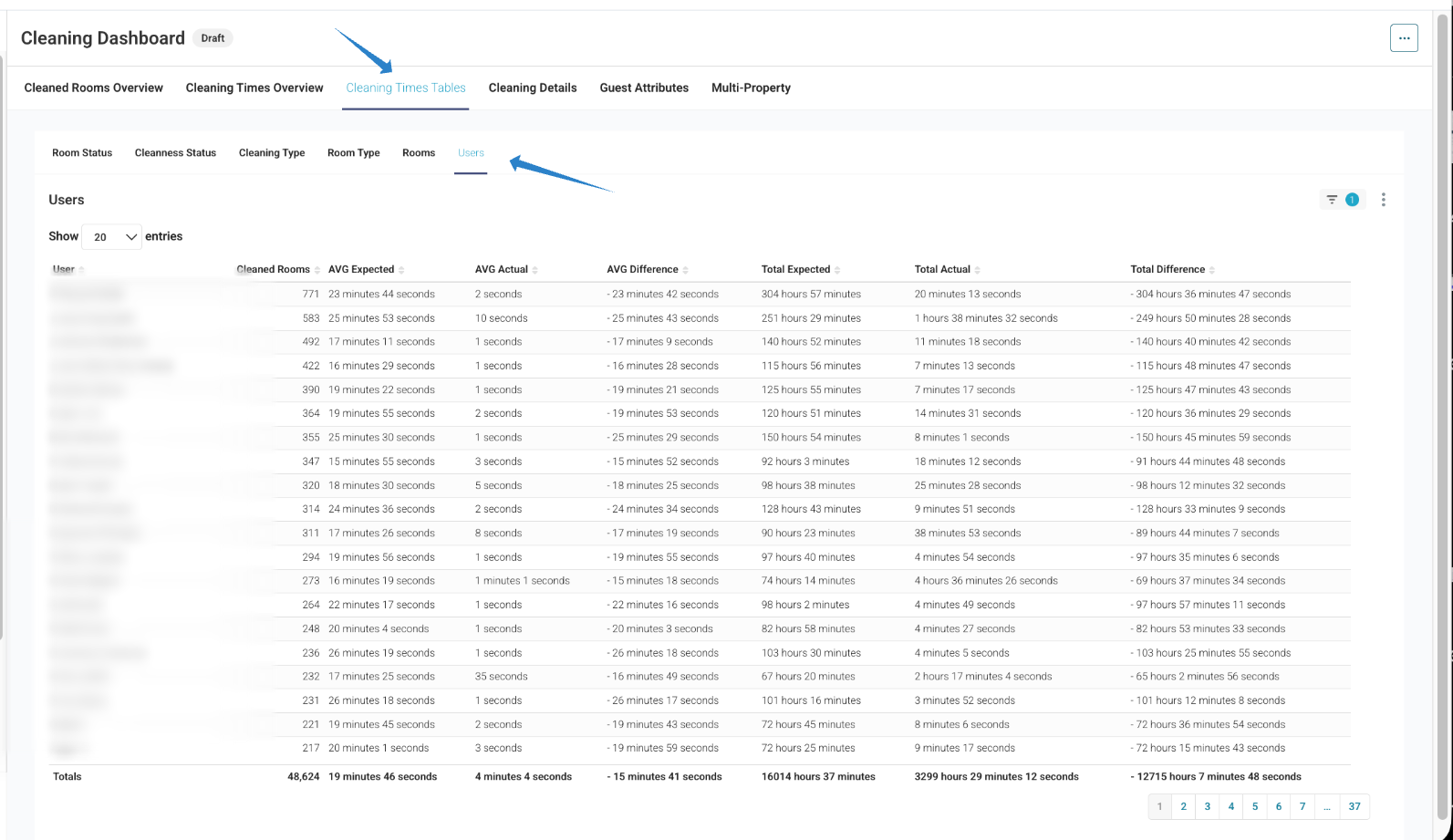Select cleaned rooms value 217
This screenshot has height=840, width=1453.
[311, 748]
